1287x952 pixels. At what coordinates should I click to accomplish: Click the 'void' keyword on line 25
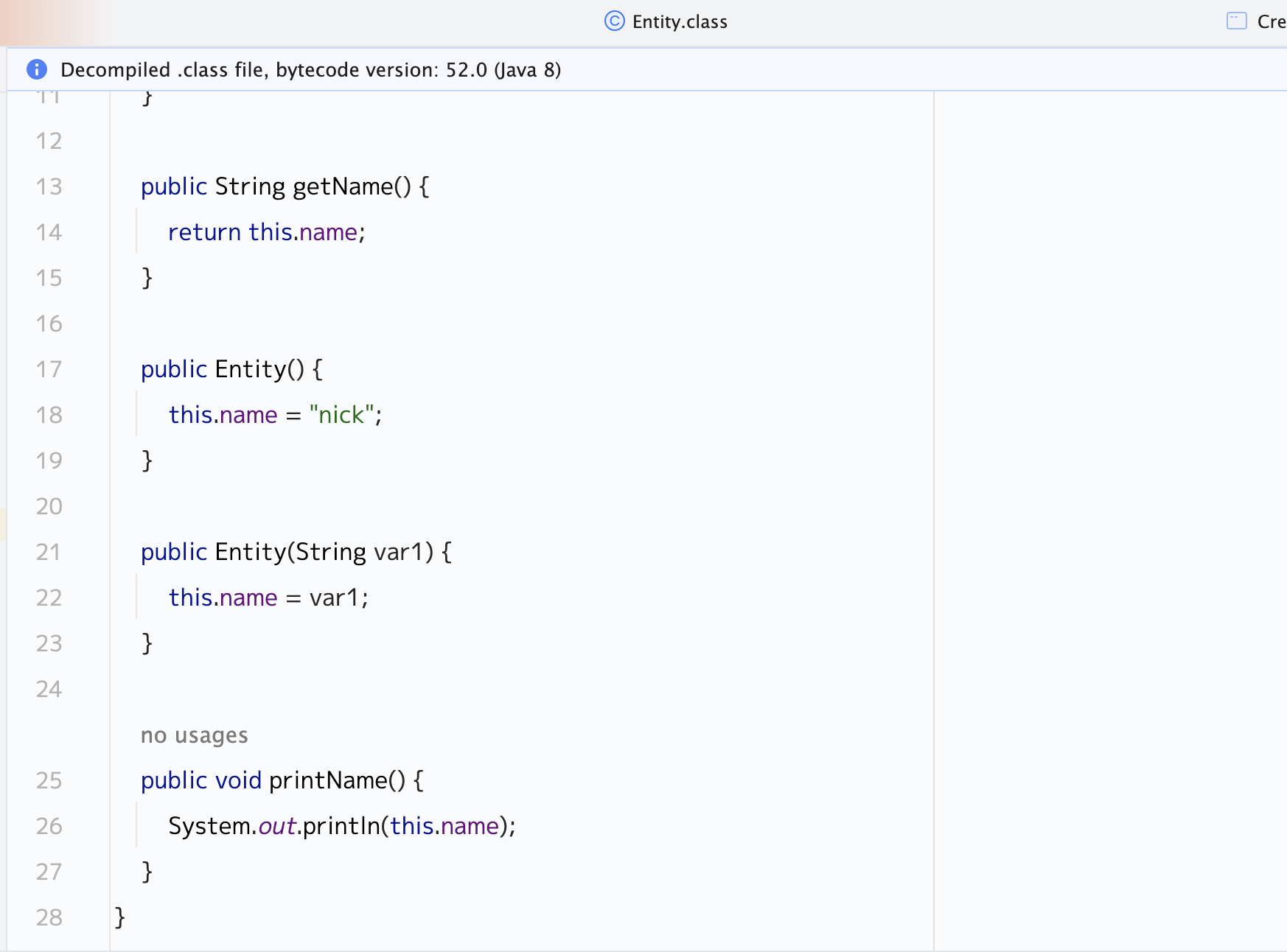[238, 780]
